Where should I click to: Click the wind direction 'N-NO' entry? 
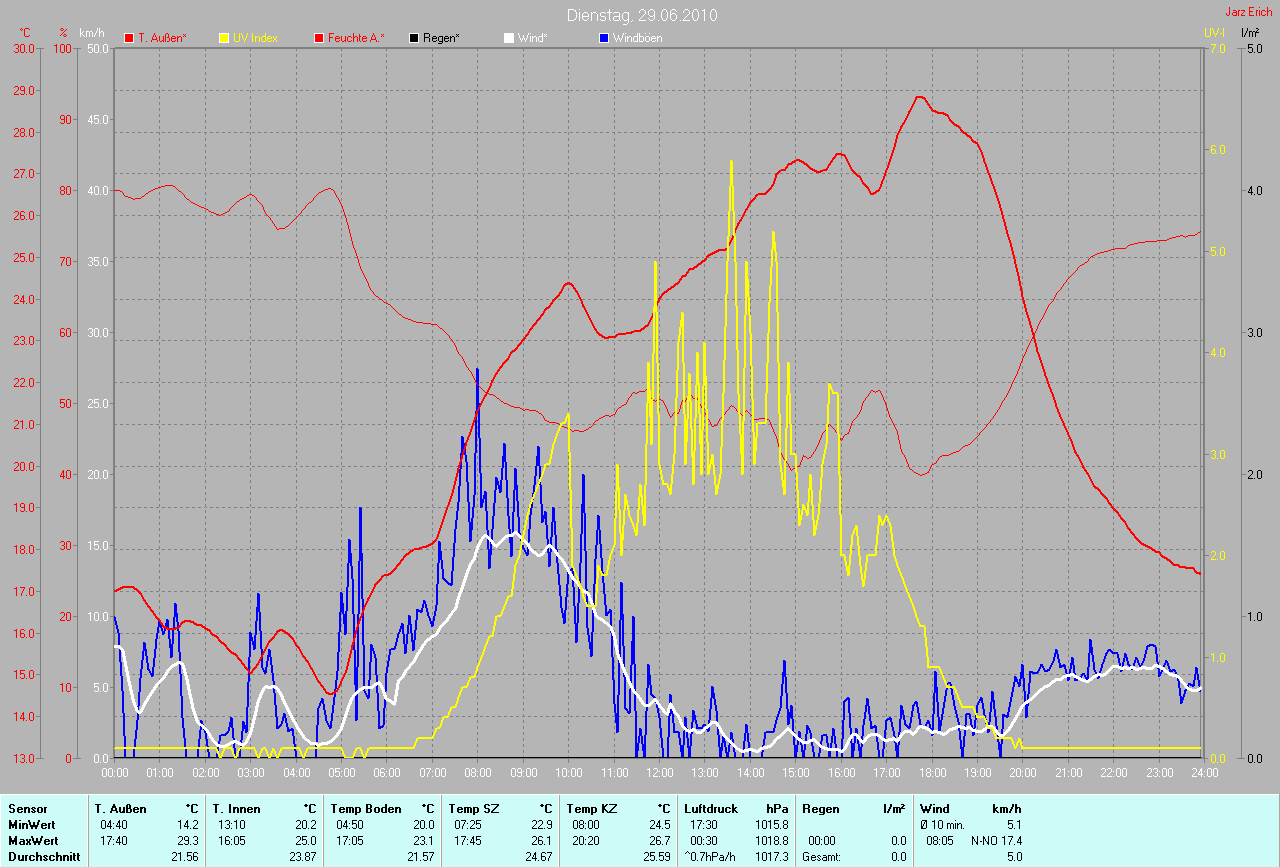(984, 841)
